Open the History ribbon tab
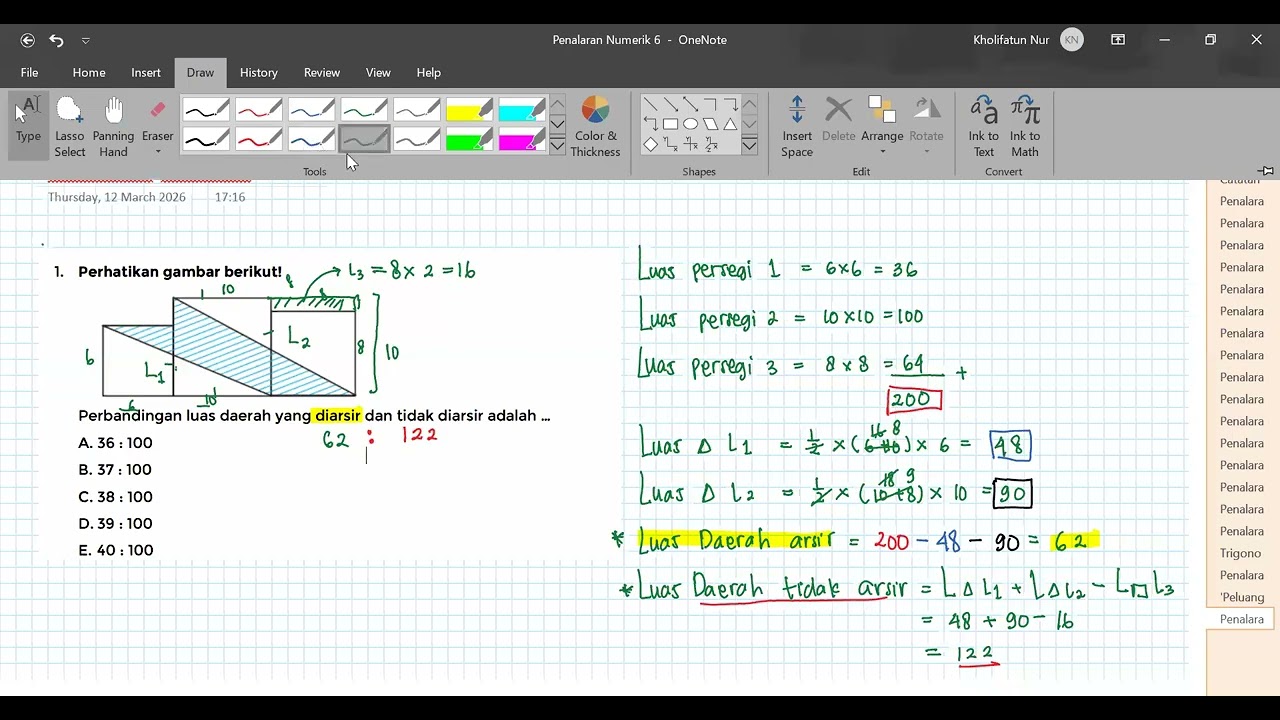 pos(259,72)
